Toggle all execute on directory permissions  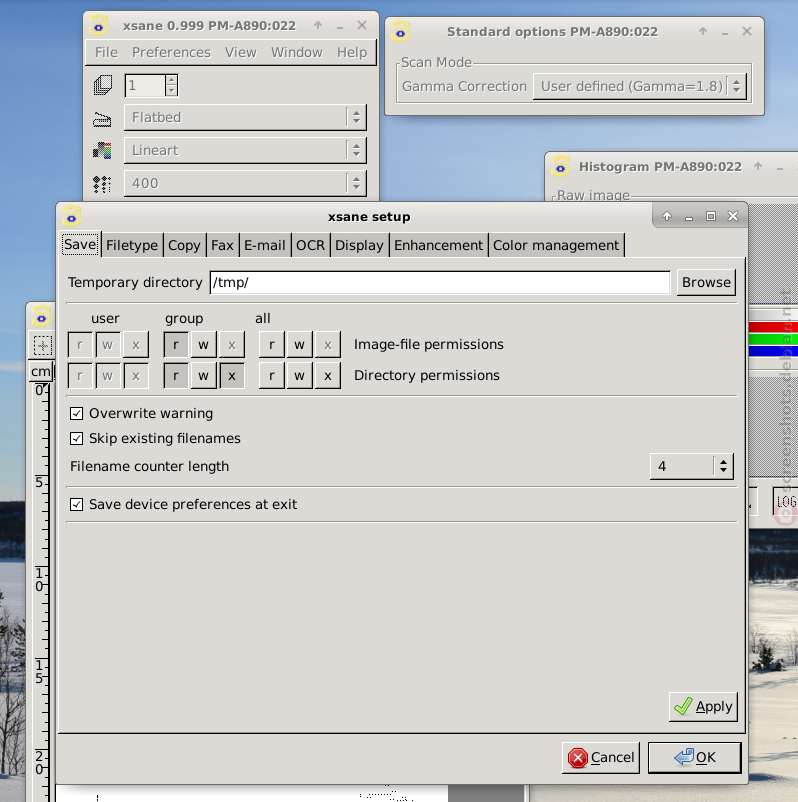point(328,376)
